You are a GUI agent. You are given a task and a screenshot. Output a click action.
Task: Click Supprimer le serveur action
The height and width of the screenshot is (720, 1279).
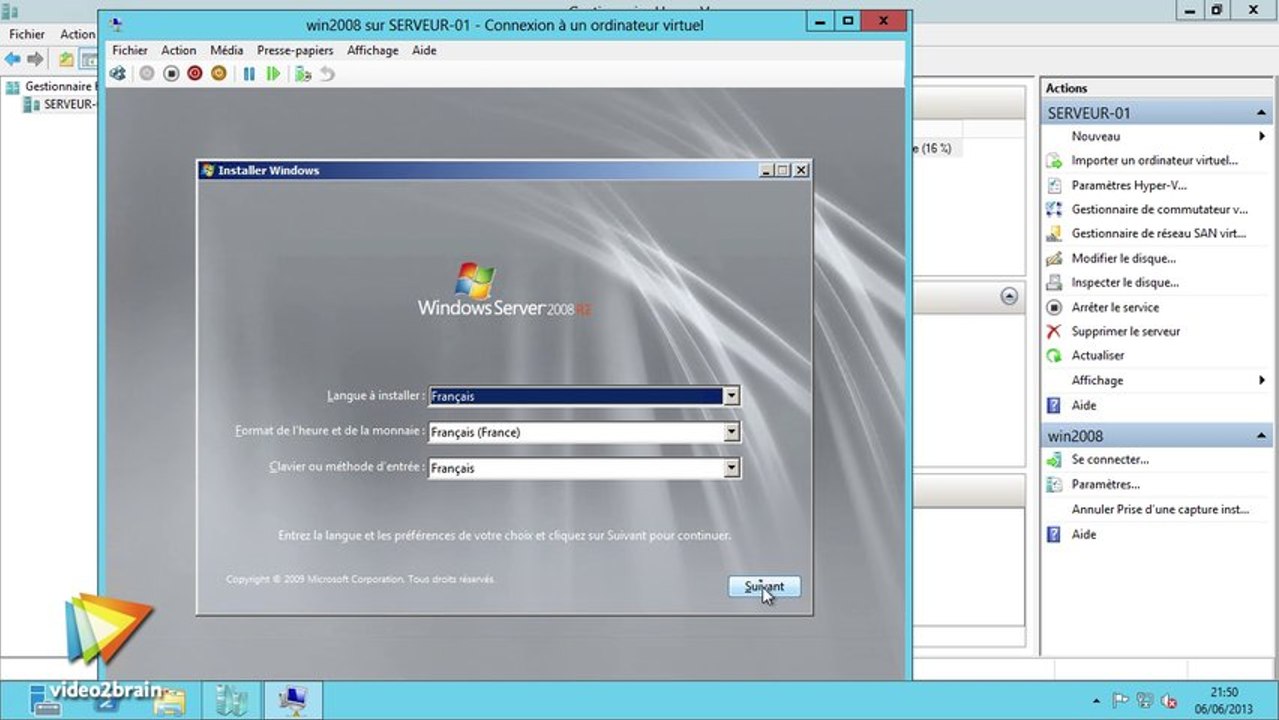click(1125, 331)
